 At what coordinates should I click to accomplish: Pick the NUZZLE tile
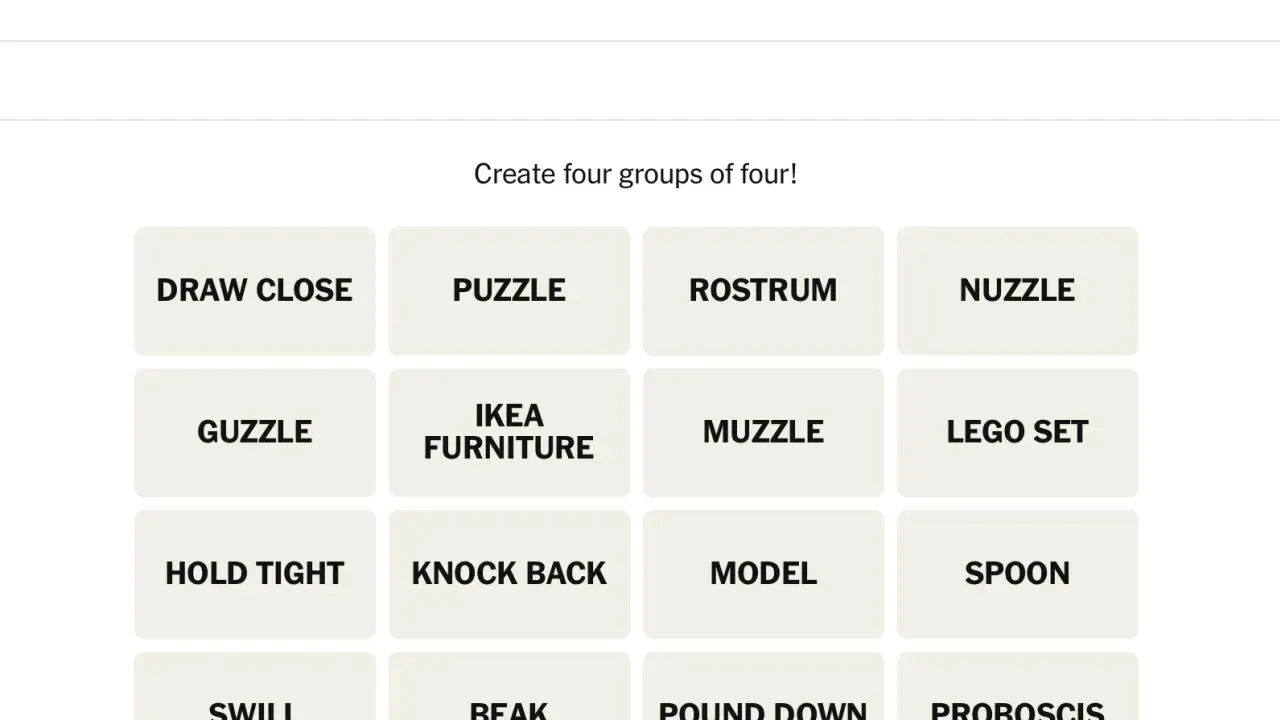point(1017,291)
